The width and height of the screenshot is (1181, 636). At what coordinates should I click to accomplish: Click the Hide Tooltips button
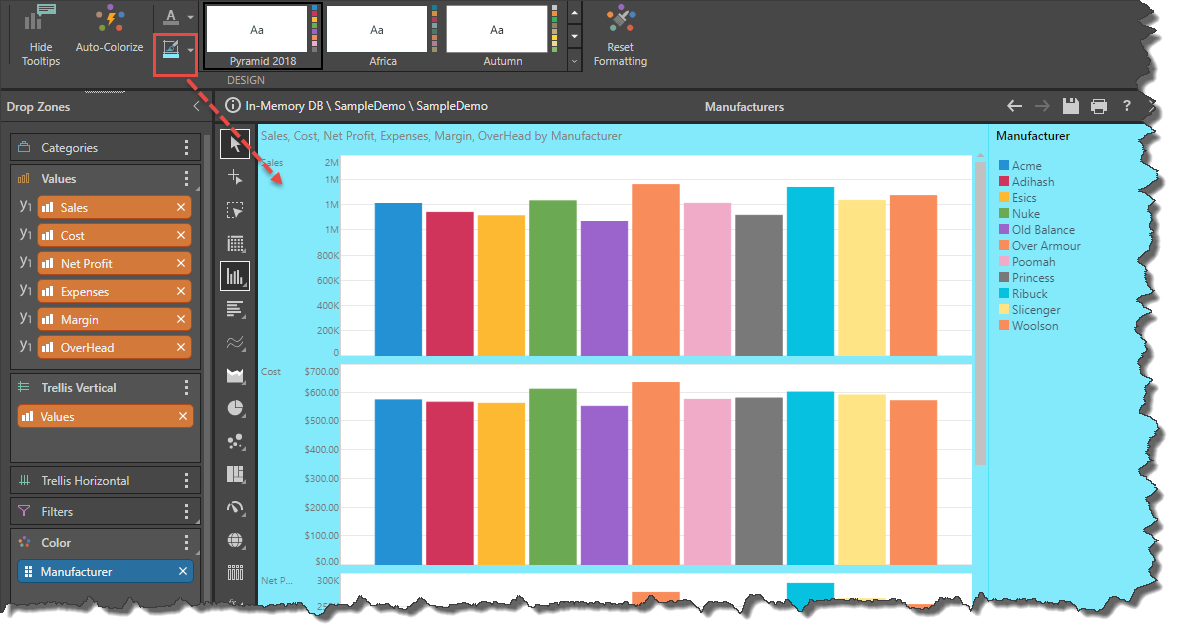pos(41,35)
